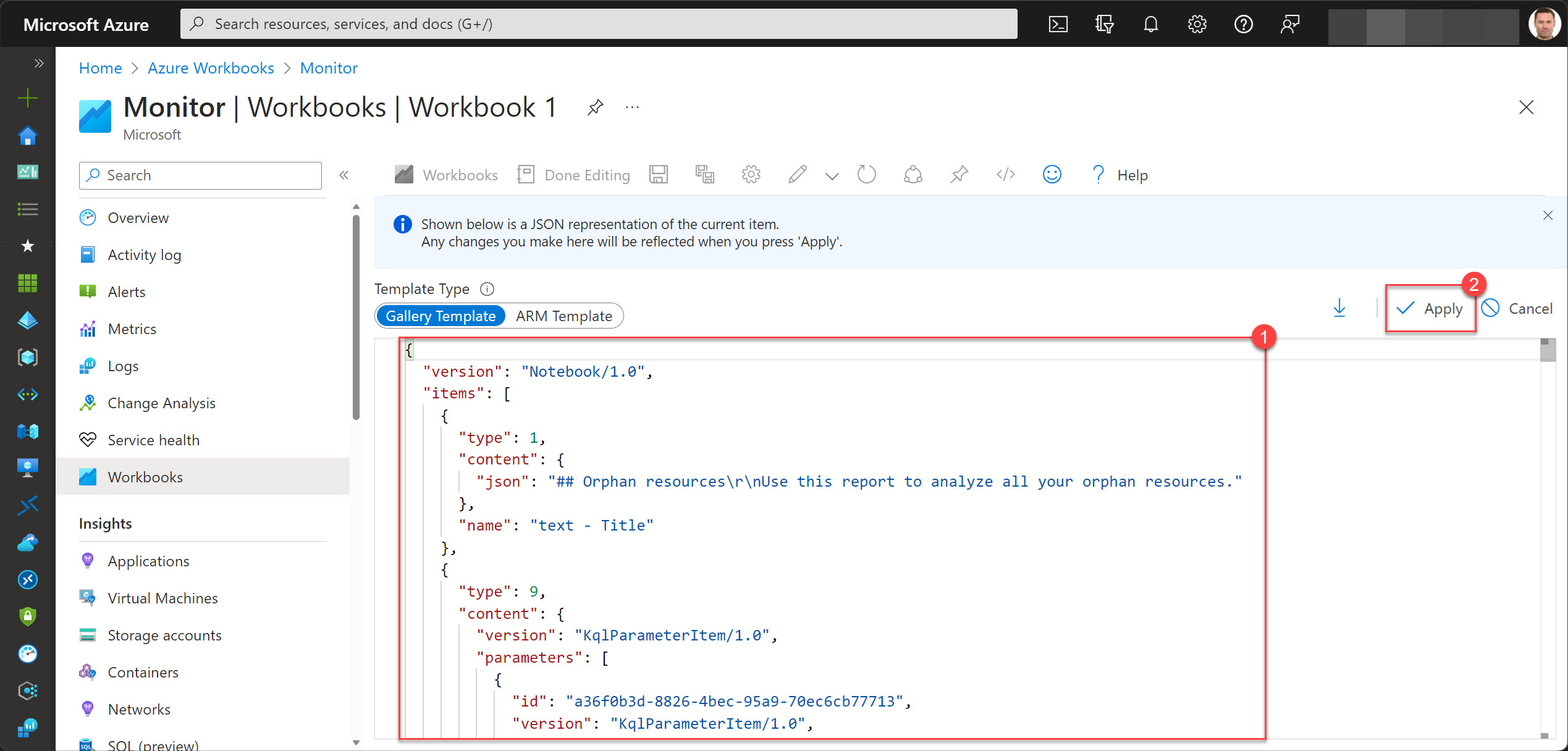The image size is (1568, 751).
Task: Open workbook settings gear
Action: pyautogui.click(x=751, y=174)
